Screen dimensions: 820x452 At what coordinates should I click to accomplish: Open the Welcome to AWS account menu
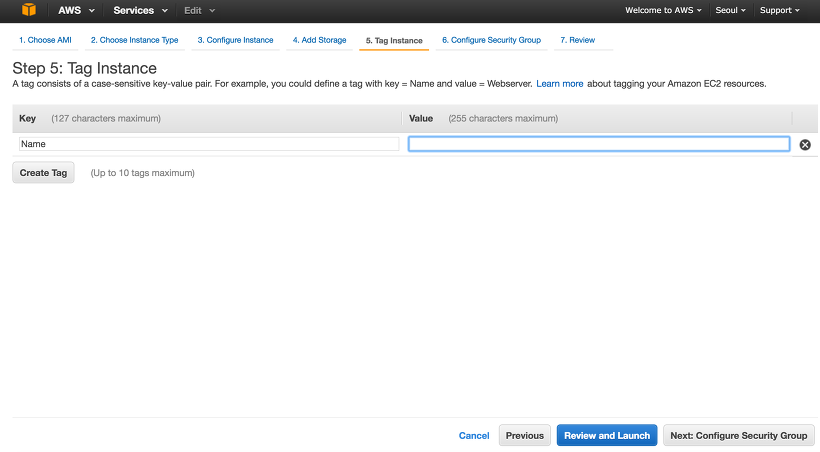pos(663,10)
